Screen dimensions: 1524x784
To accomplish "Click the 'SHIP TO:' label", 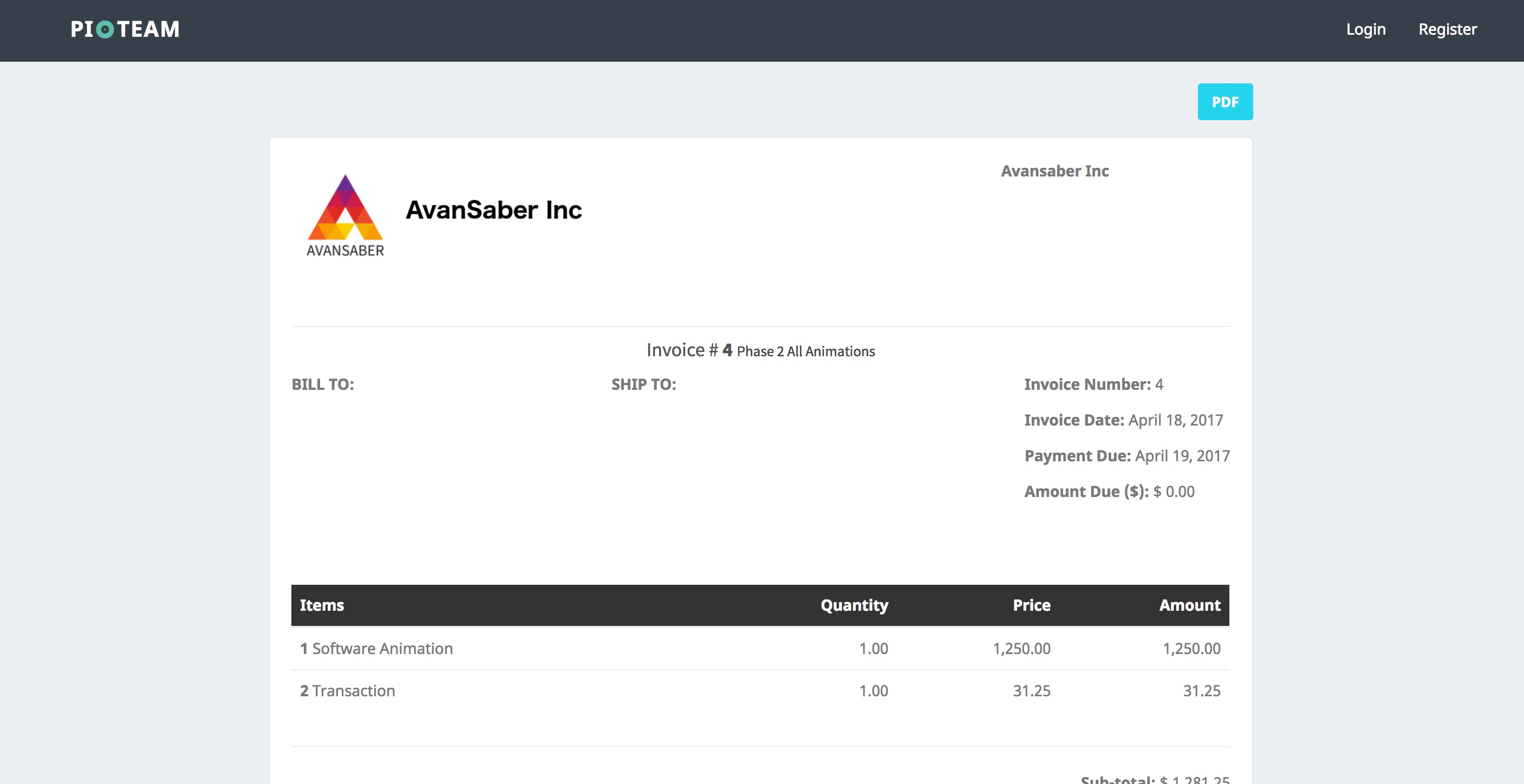I will tap(644, 384).
